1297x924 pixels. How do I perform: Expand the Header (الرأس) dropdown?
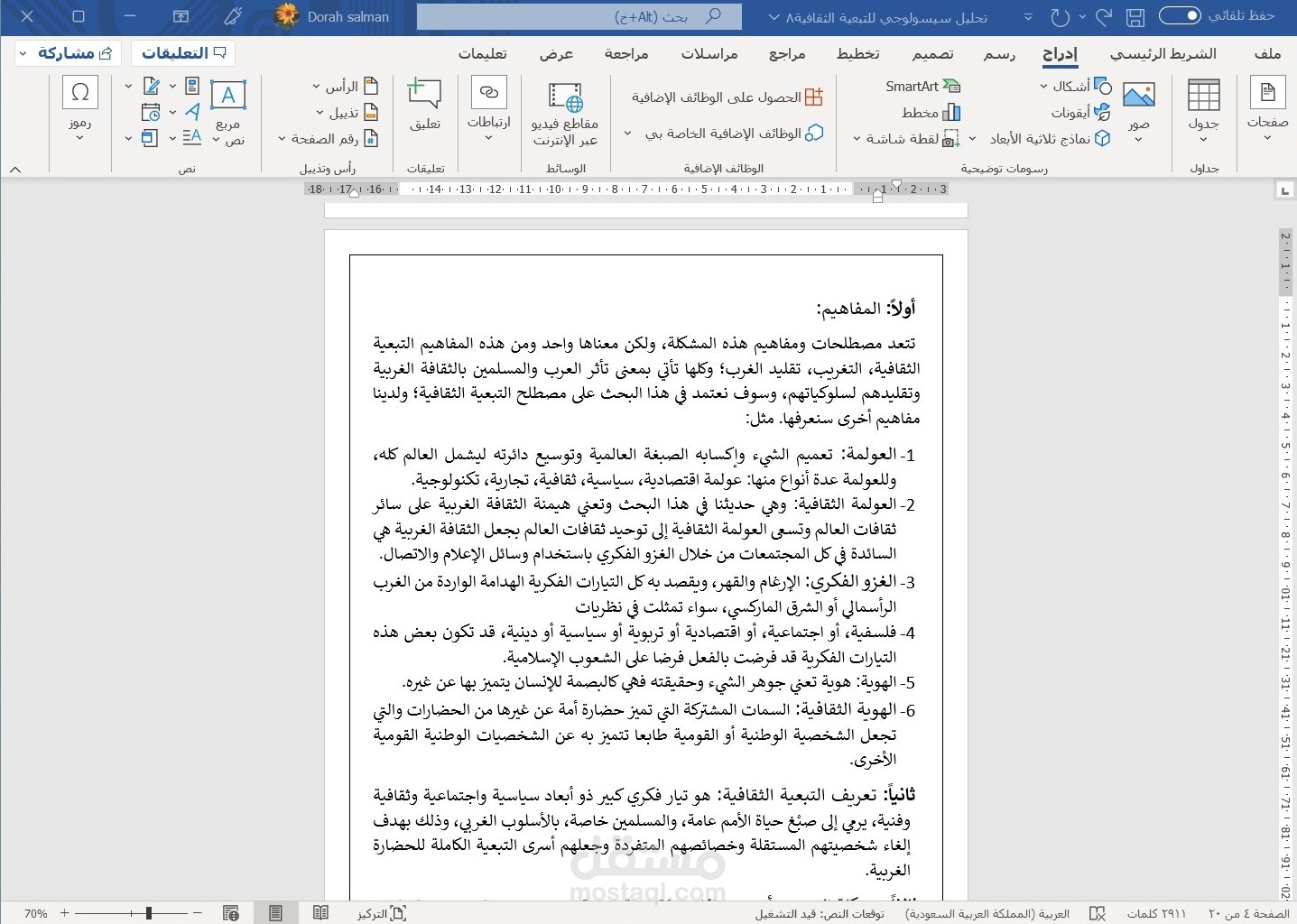pyautogui.click(x=316, y=87)
